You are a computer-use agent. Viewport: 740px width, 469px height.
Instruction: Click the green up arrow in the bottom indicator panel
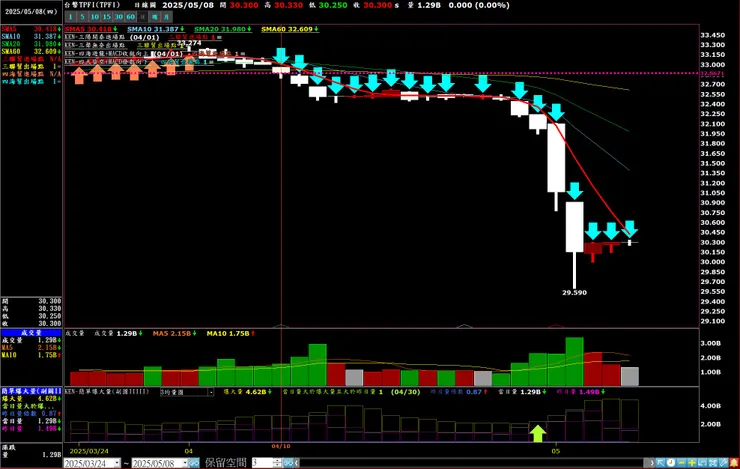point(538,433)
